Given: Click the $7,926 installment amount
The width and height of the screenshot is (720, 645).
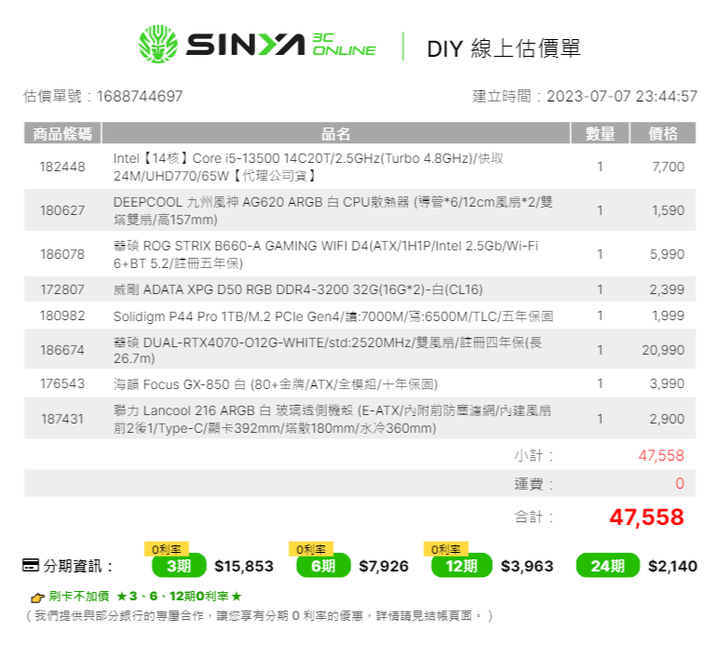Looking at the screenshot, I should 383,566.
